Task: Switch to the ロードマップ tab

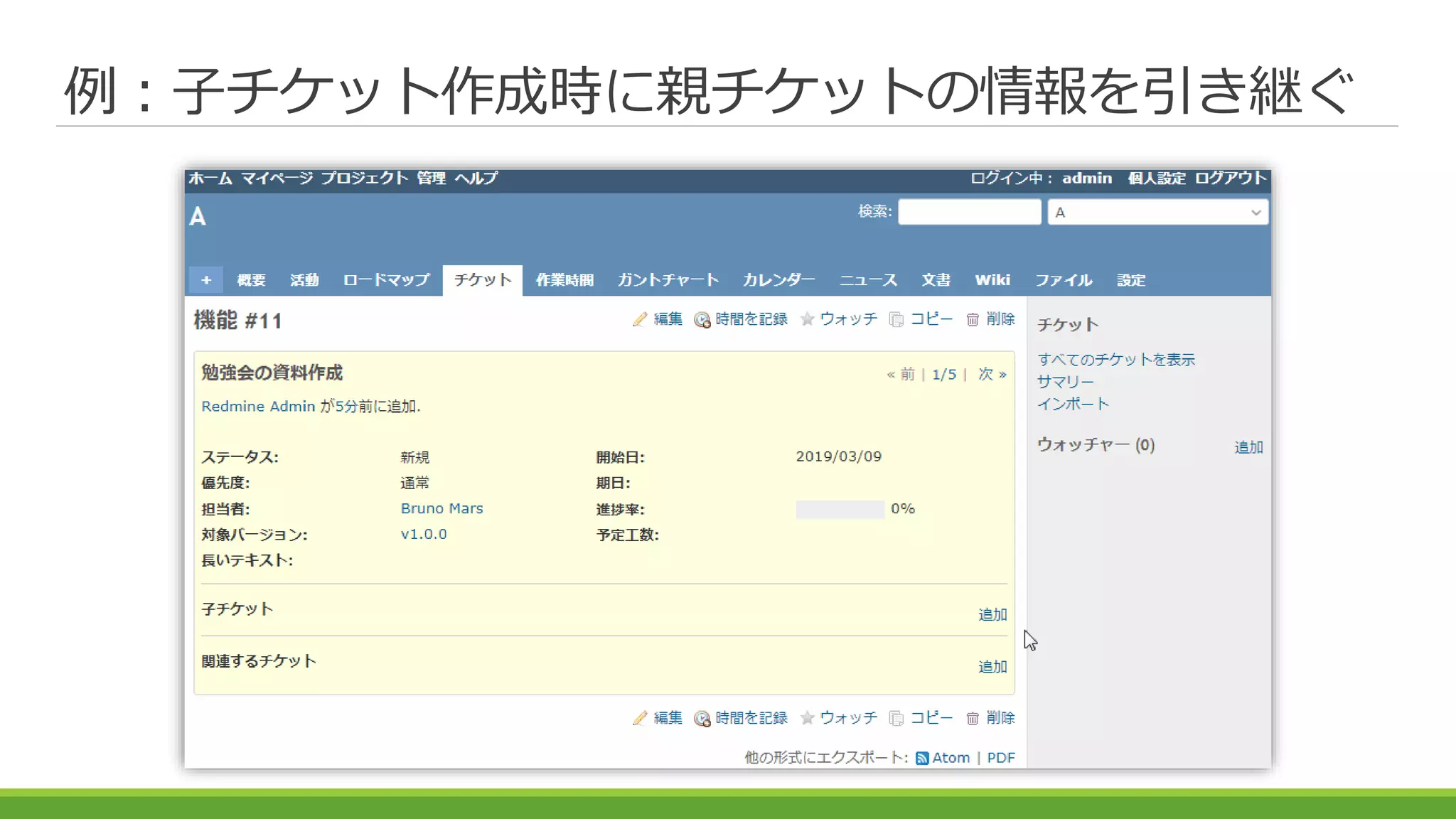Action: tap(386, 280)
